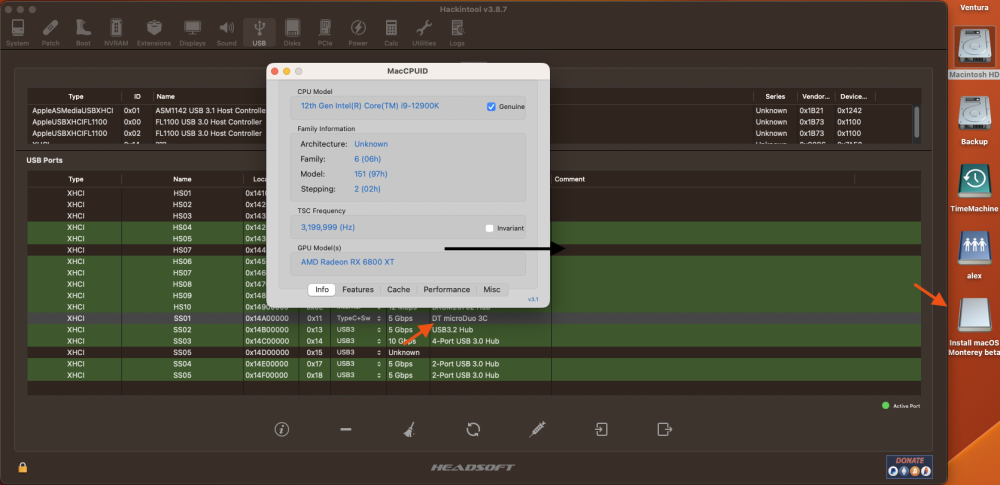Click the AMD Radeon RX 6800 XT field

(x=408, y=263)
